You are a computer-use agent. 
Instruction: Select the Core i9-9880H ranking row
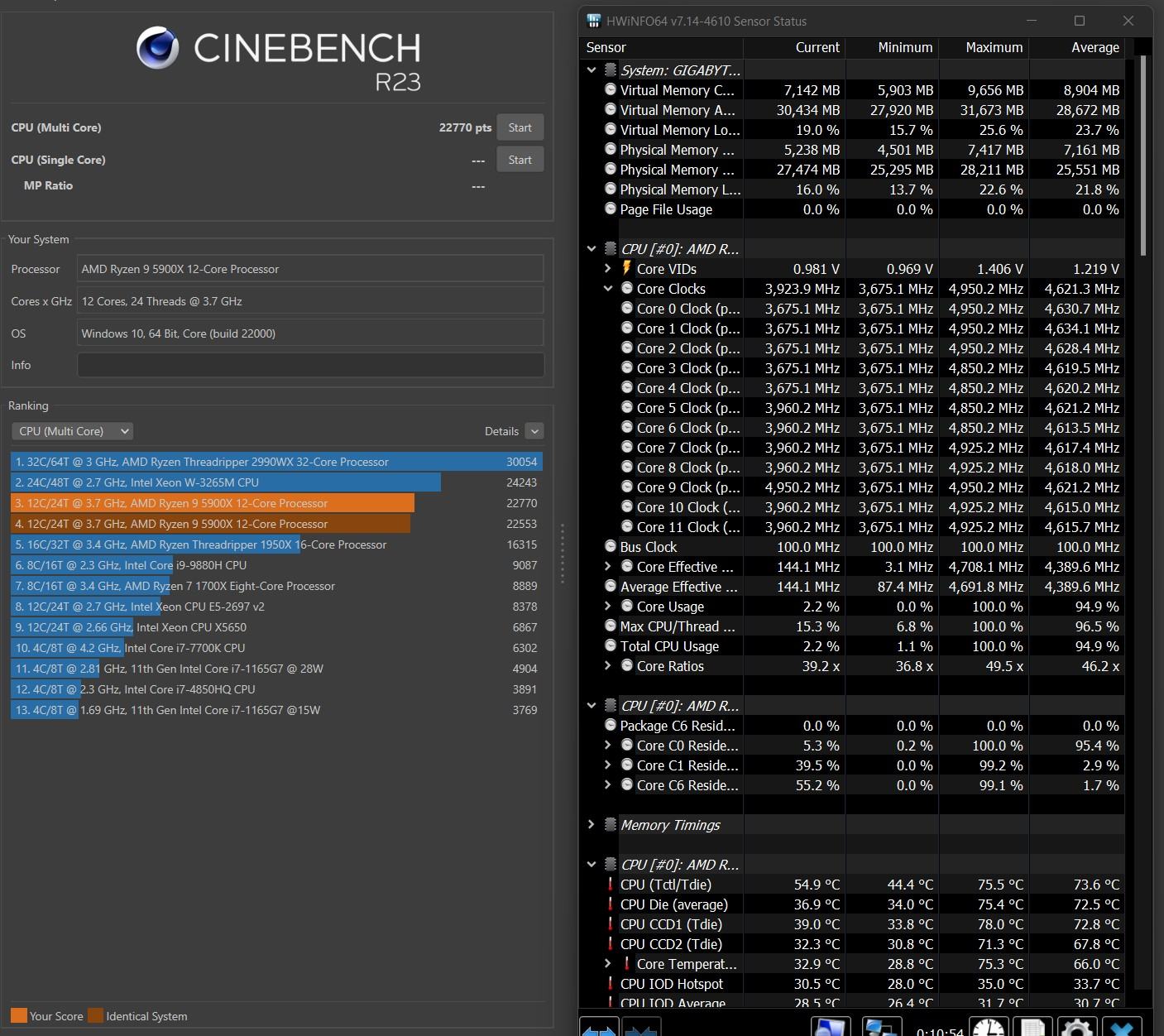[x=276, y=565]
